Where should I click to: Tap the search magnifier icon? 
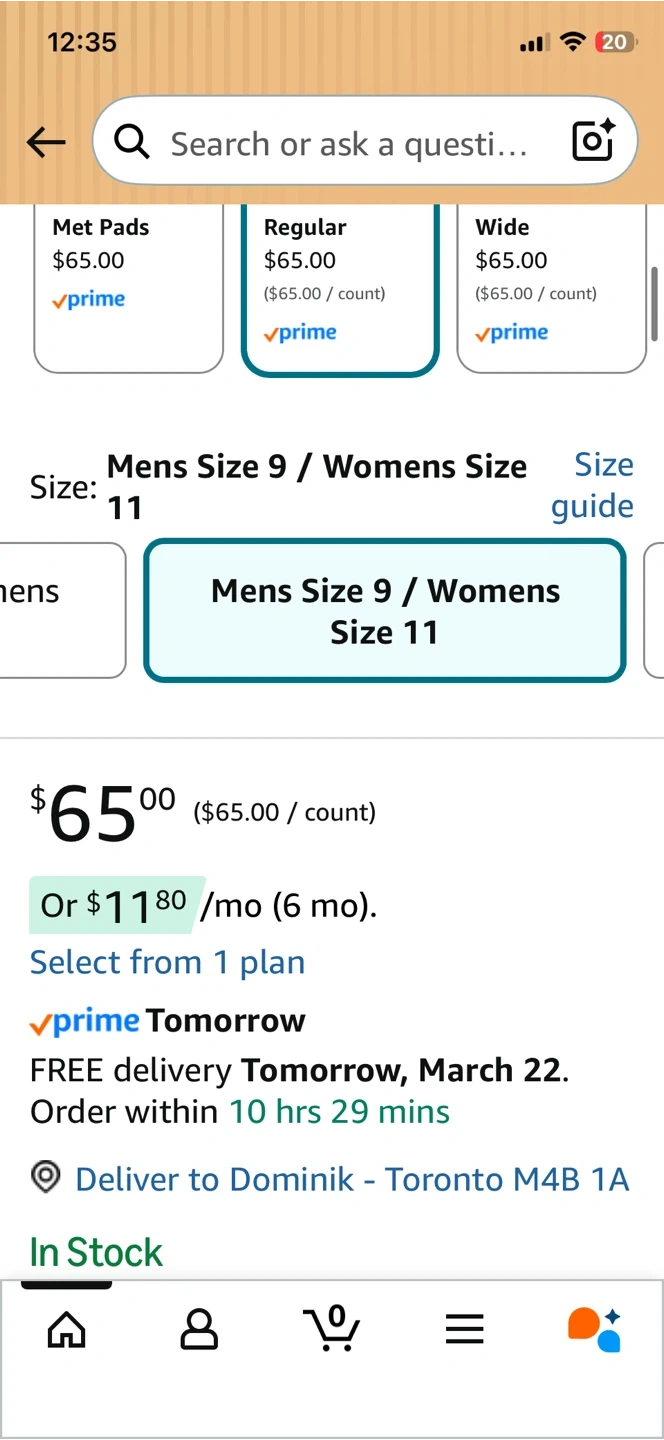click(x=132, y=143)
